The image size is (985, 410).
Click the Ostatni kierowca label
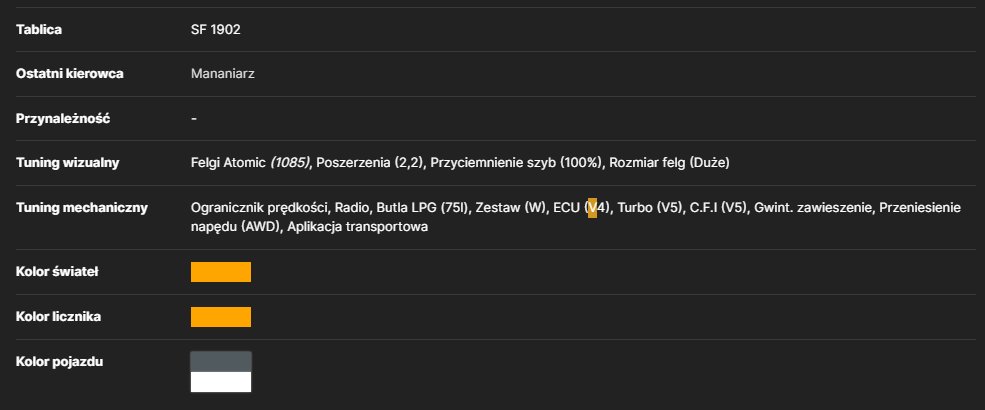pyautogui.click(x=69, y=73)
